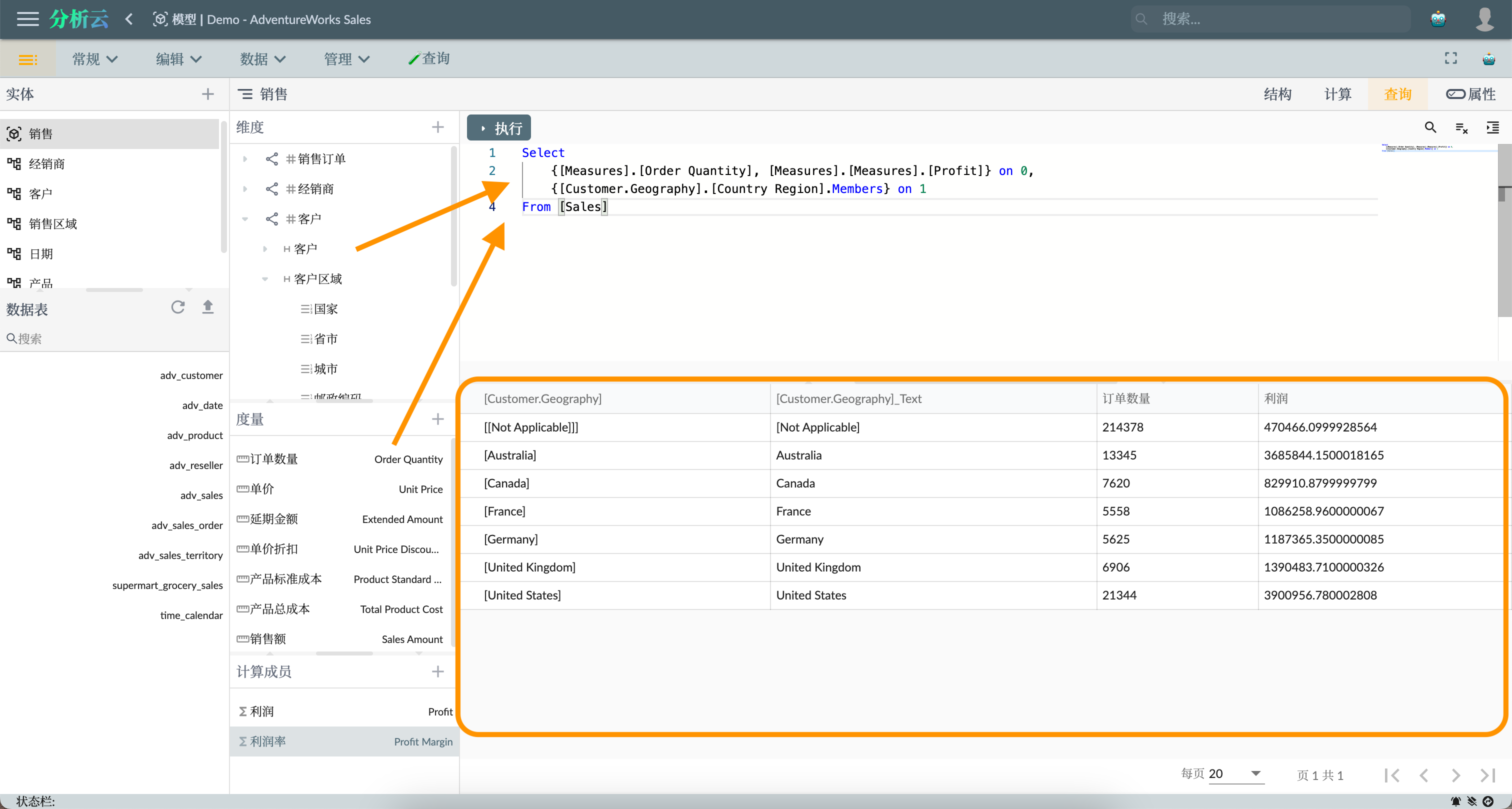Toggle visibility of 客户 shared dimension
This screenshot has width=1512, height=809.
pos(245,218)
